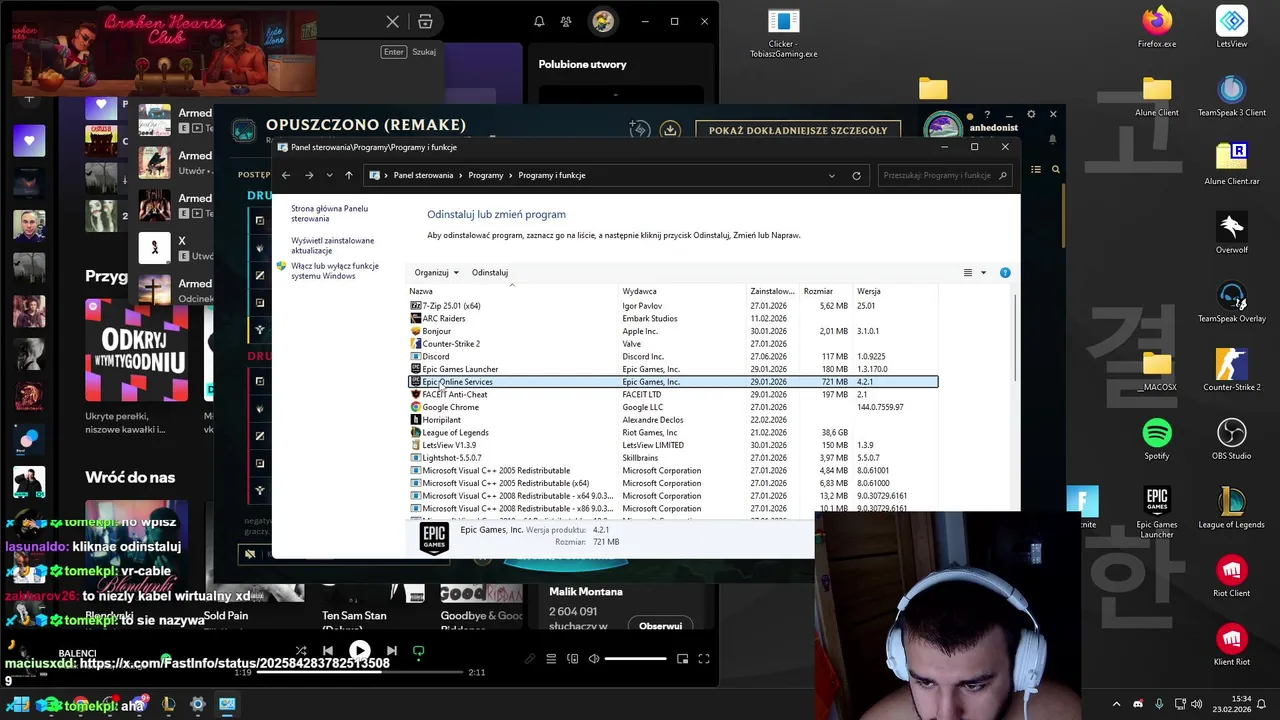Click Panel sterowania breadcrumb
1280x720 pixels.
point(423,175)
